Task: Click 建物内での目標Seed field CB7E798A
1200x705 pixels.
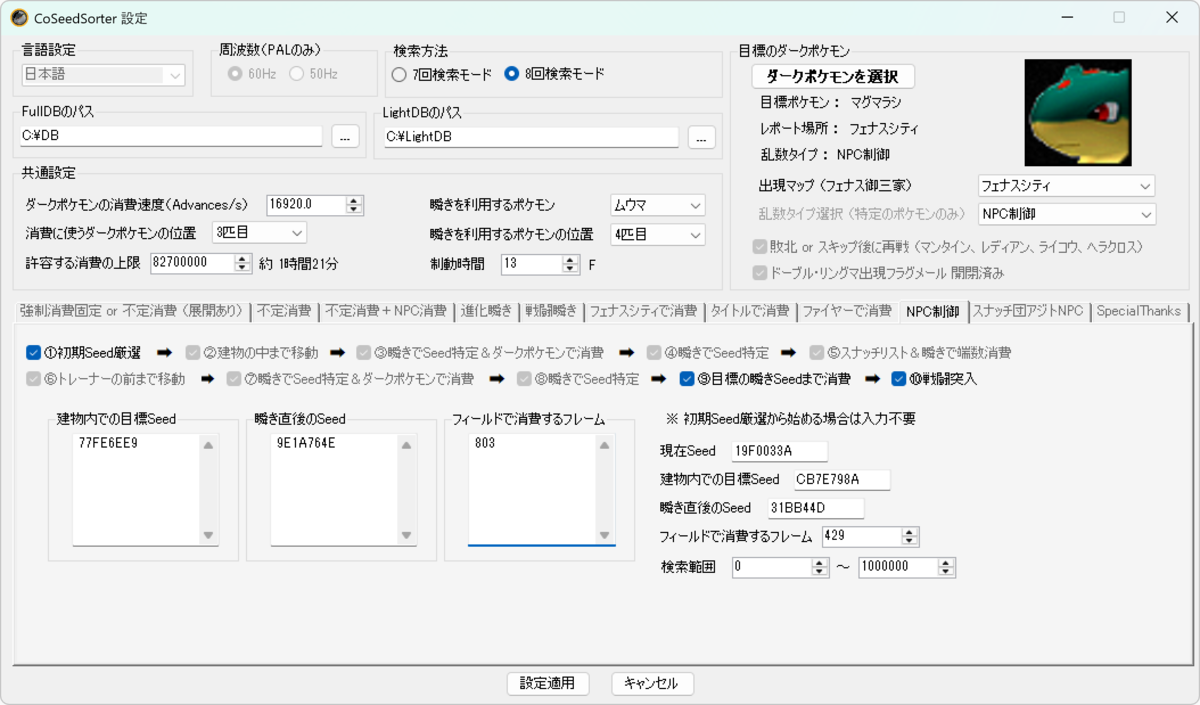Action: point(841,480)
